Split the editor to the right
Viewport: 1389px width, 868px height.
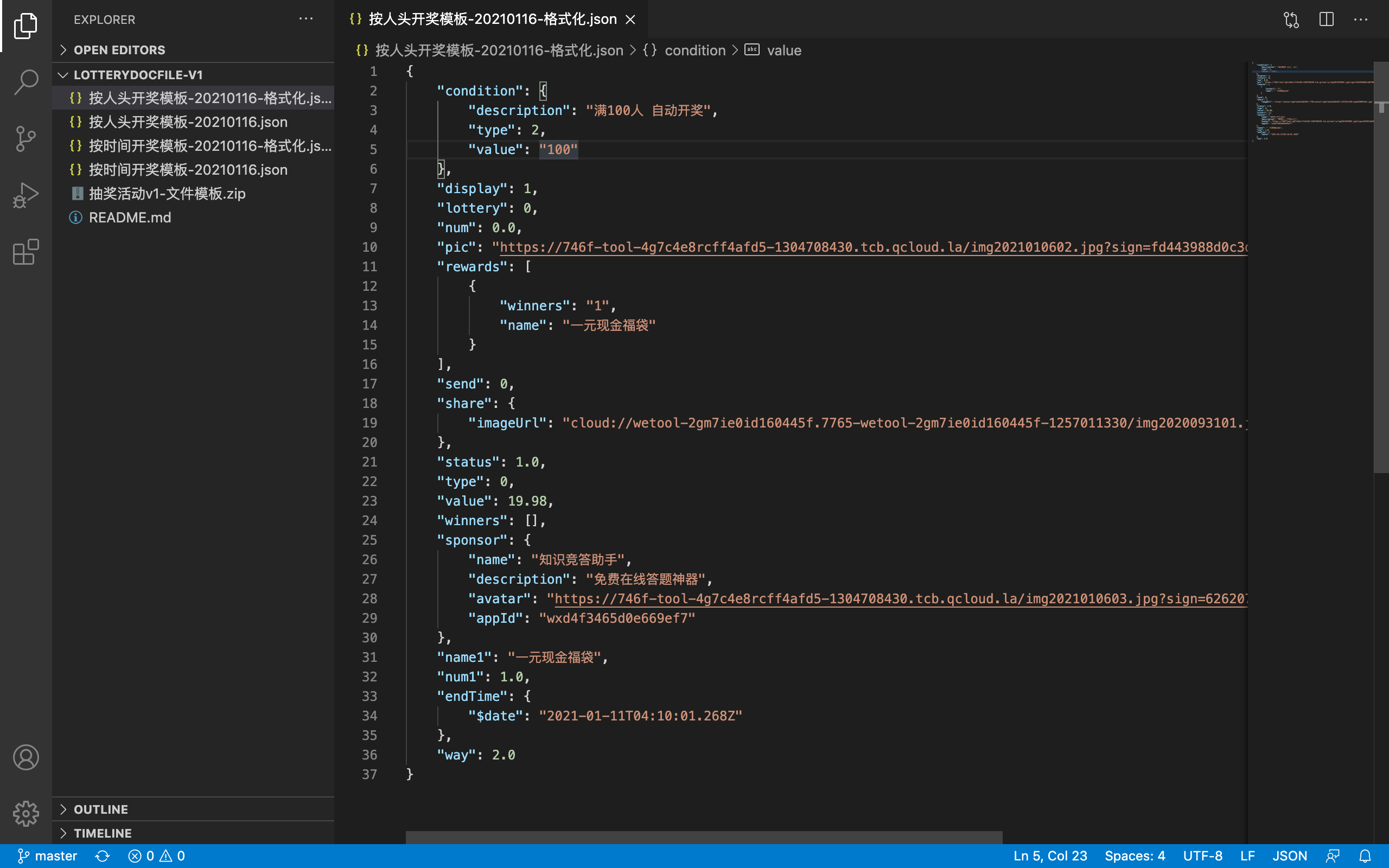coord(1326,20)
